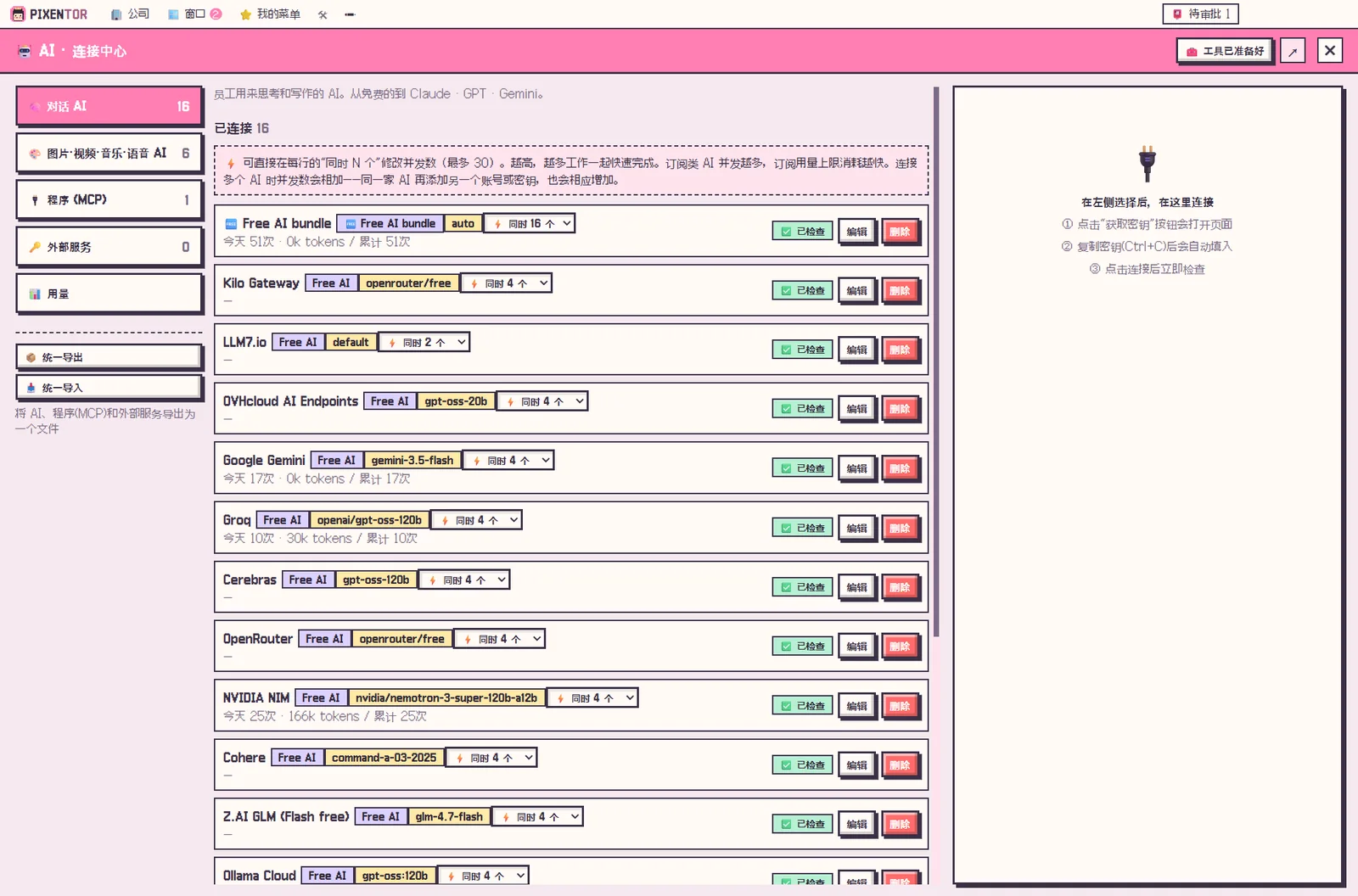Click the gpt-oss-120b model tag on Cerebras

coord(376,580)
